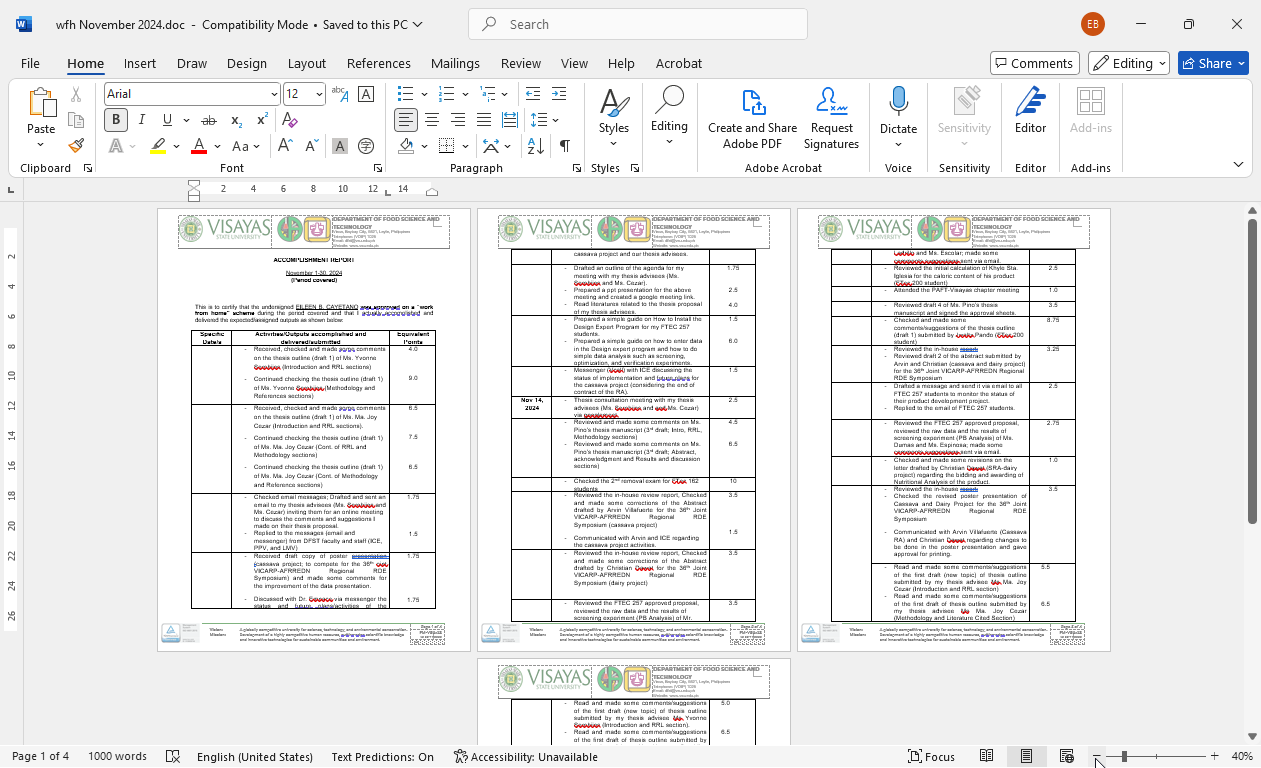Show paragraph marks with pilcrow icon

pyautogui.click(x=565, y=146)
